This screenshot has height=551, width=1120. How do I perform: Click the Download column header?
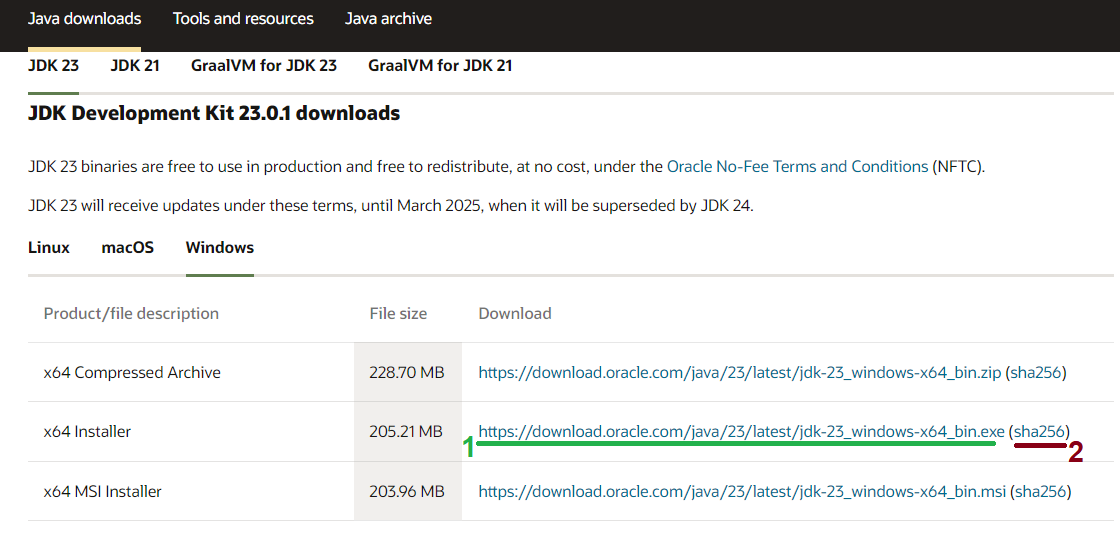(x=514, y=314)
